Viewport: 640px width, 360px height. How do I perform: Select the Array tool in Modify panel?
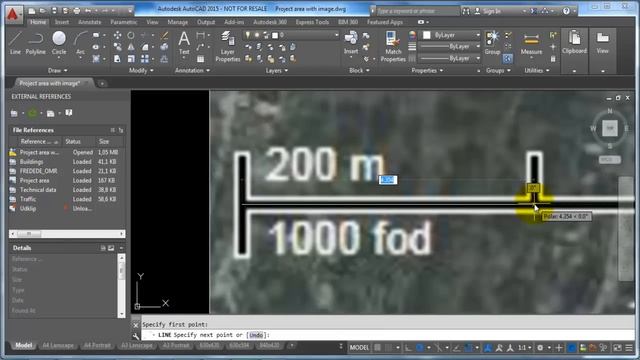click(144, 59)
